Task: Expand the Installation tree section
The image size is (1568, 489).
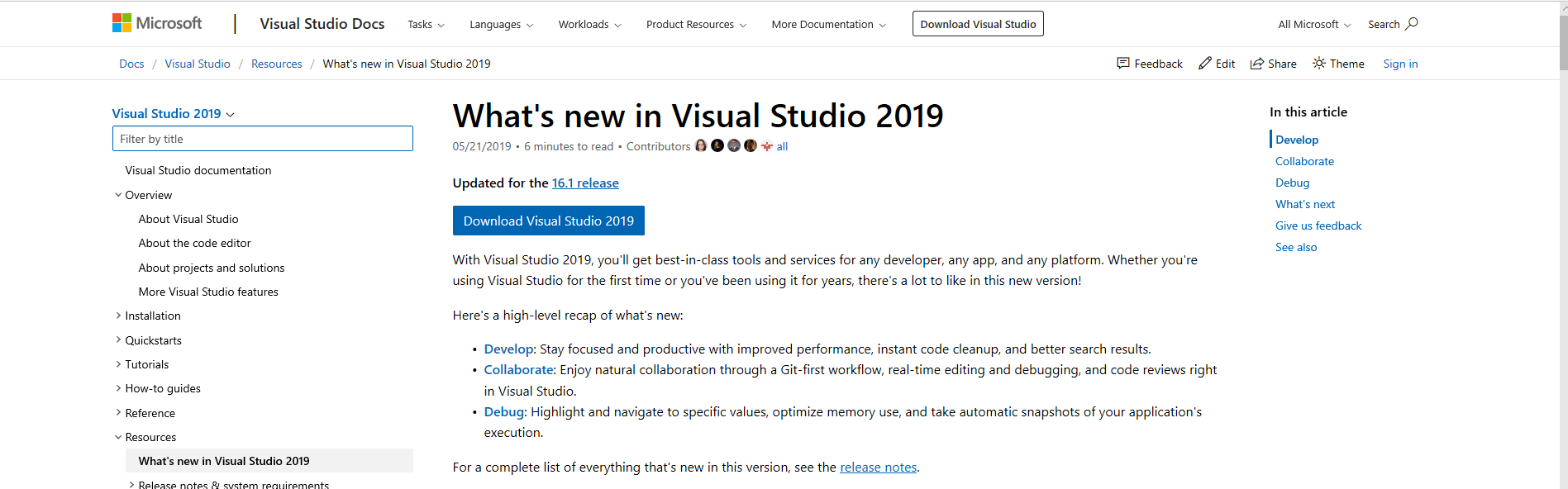Action: [118, 316]
